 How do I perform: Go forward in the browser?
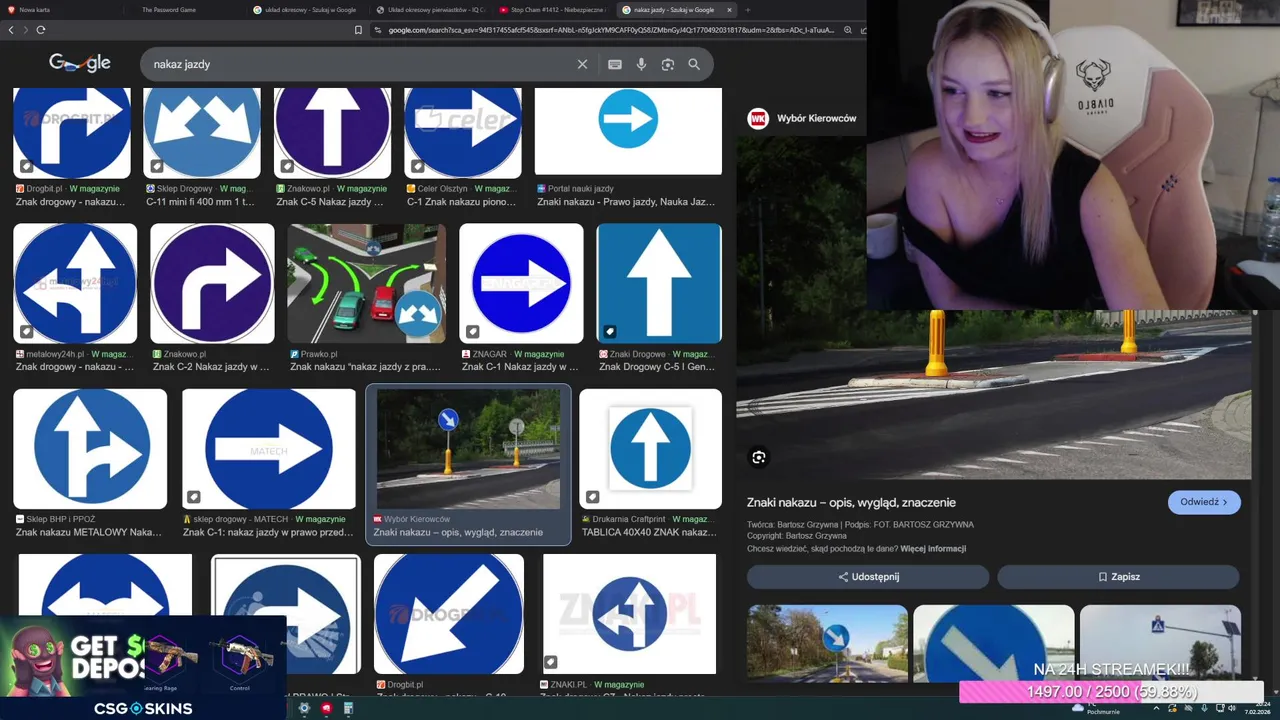(25, 30)
